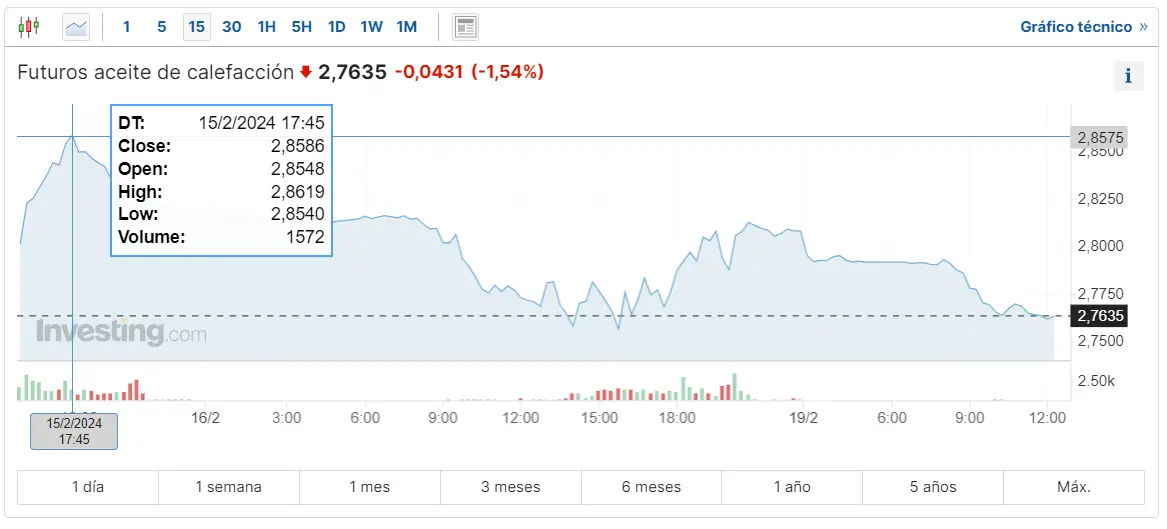
Task: Click the info icon
Action: coord(1128,75)
